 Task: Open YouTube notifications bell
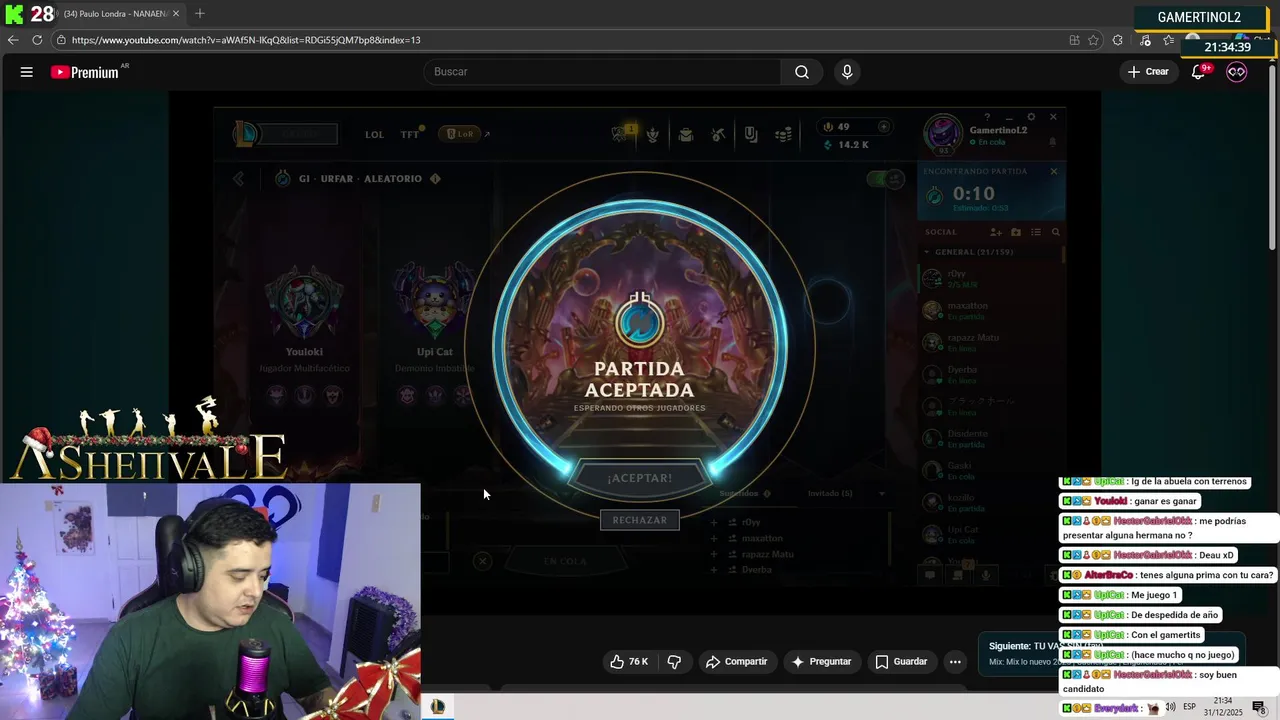click(x=1199, y=72)
